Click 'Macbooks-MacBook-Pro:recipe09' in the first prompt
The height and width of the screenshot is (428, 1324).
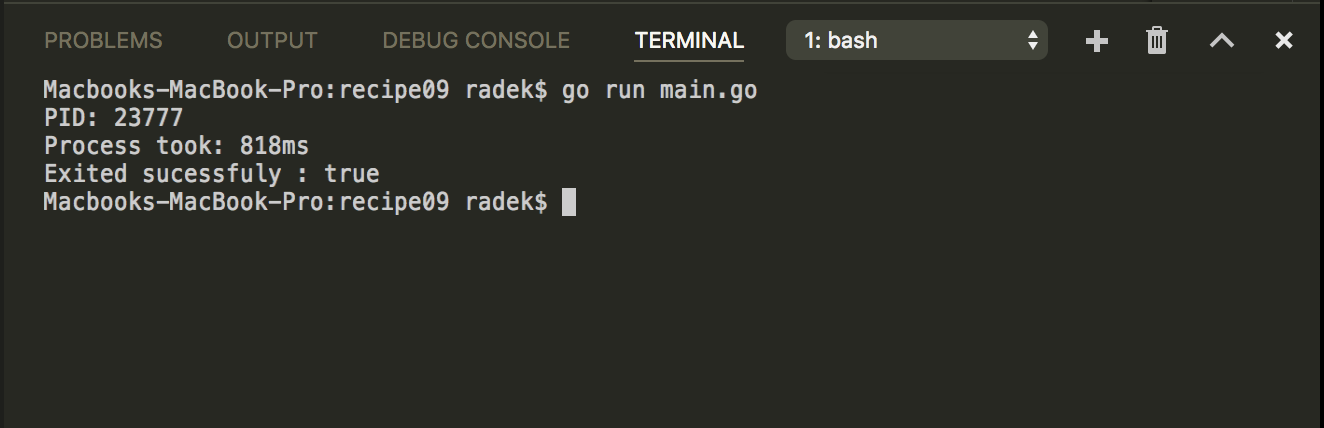246,91
